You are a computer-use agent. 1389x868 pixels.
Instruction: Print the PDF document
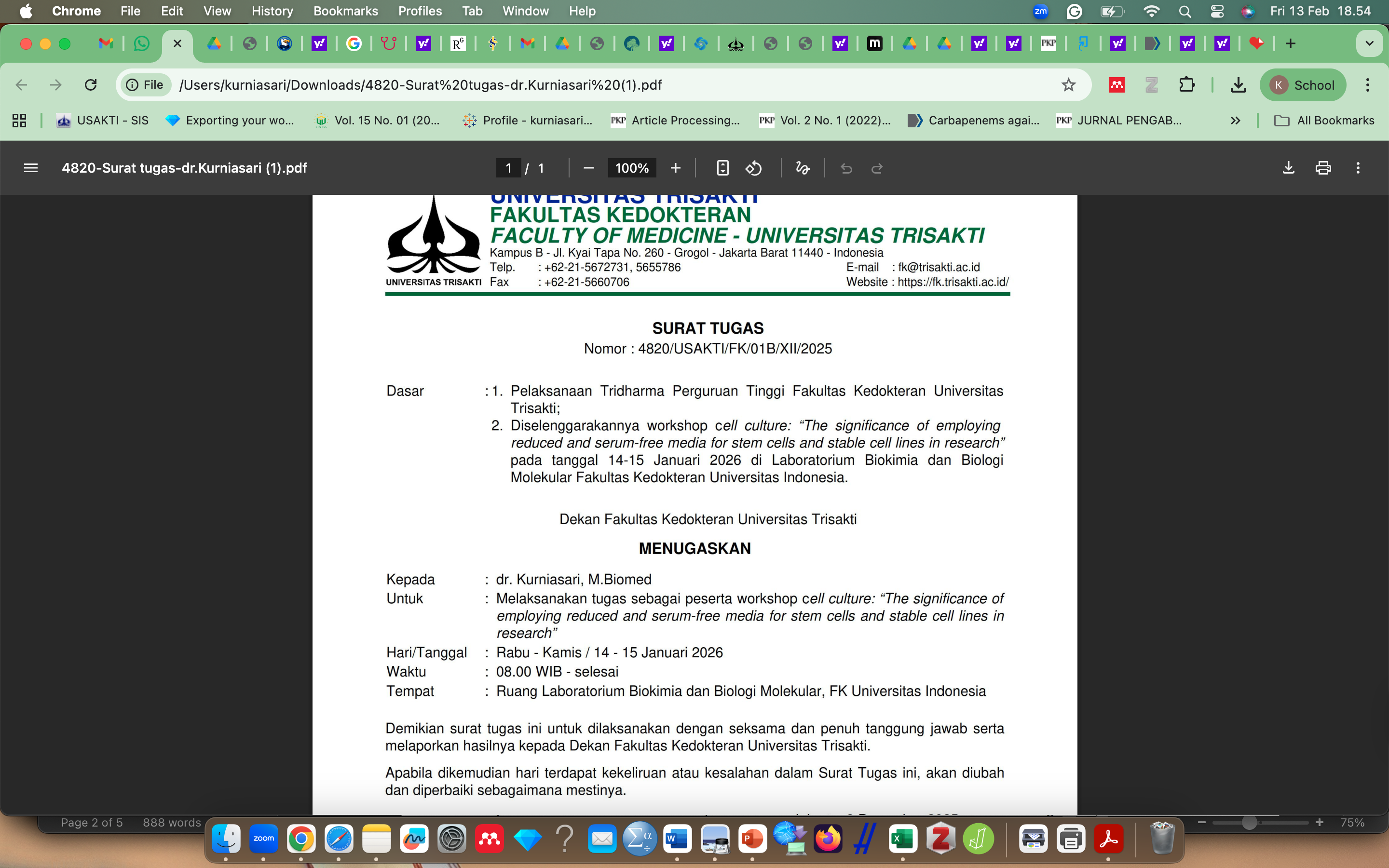(1323, 168)
